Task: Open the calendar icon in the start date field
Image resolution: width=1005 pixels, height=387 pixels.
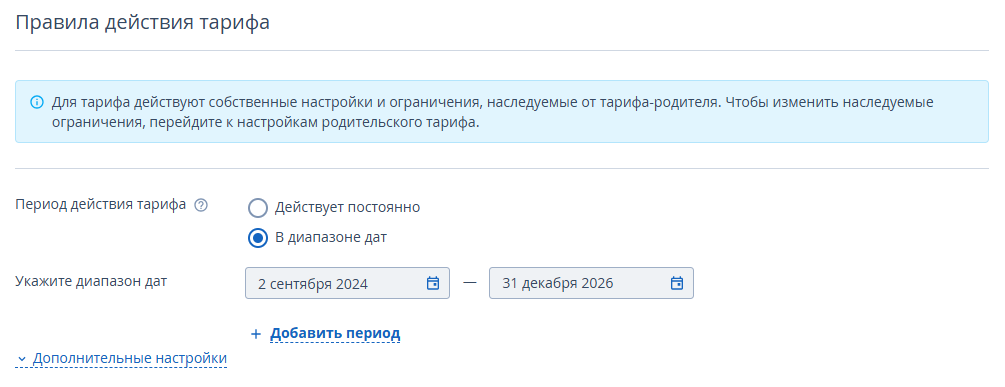Action: pyautogui.click(x=433, y=283)
